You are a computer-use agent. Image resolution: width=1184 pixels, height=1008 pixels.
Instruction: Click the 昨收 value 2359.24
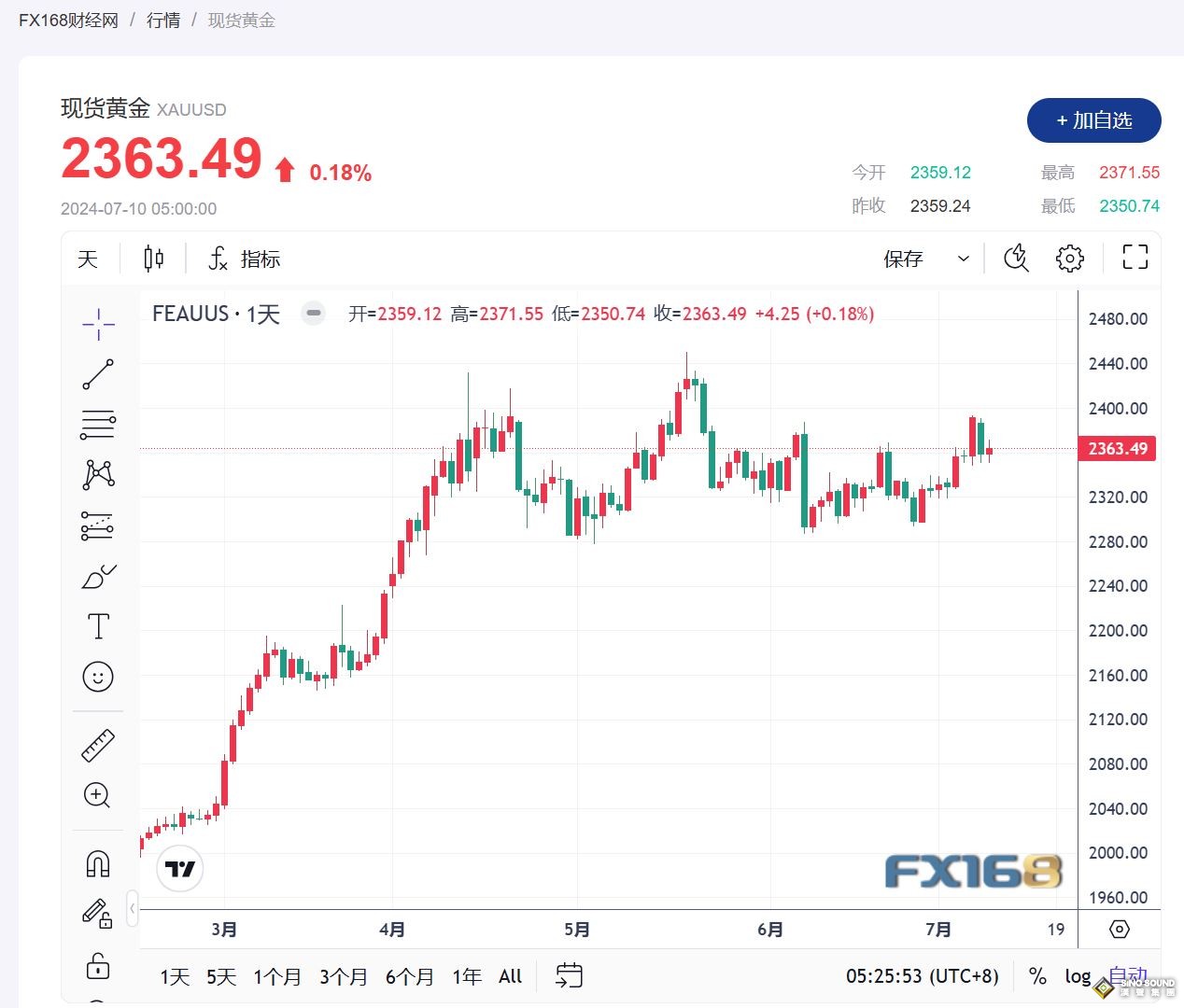(x=940, y=206)
